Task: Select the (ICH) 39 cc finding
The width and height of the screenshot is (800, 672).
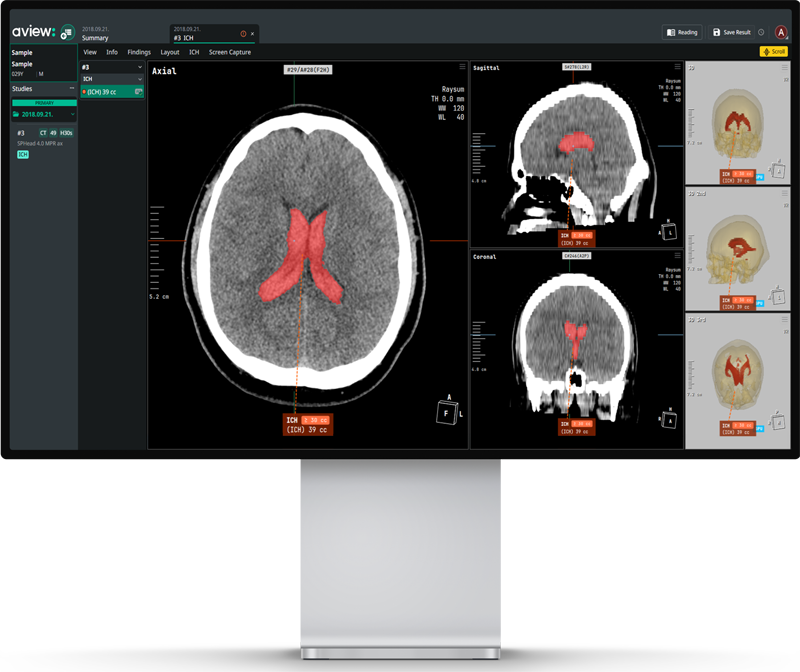Action: 112,92
